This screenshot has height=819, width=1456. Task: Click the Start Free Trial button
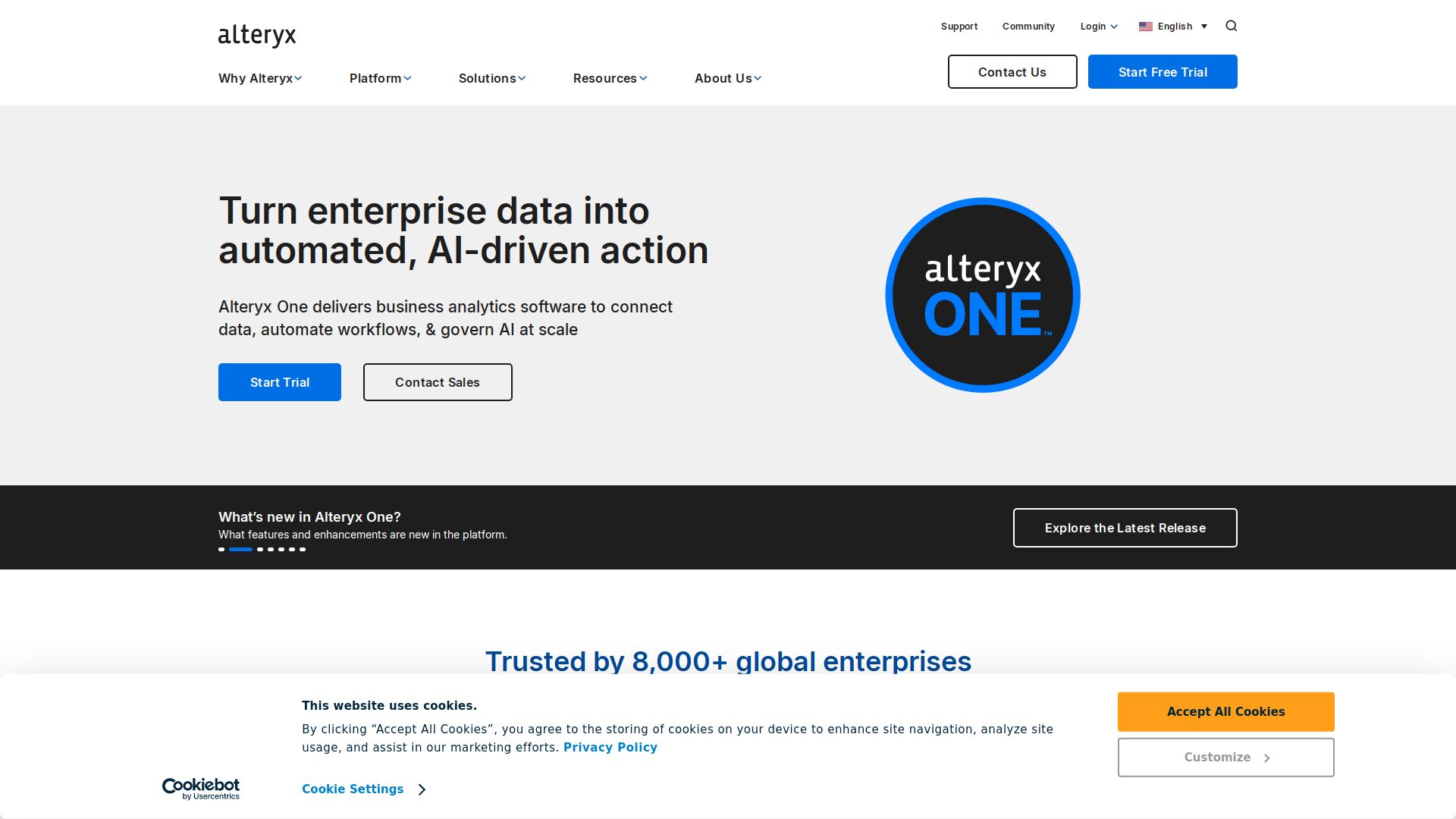click(1163, 72)
